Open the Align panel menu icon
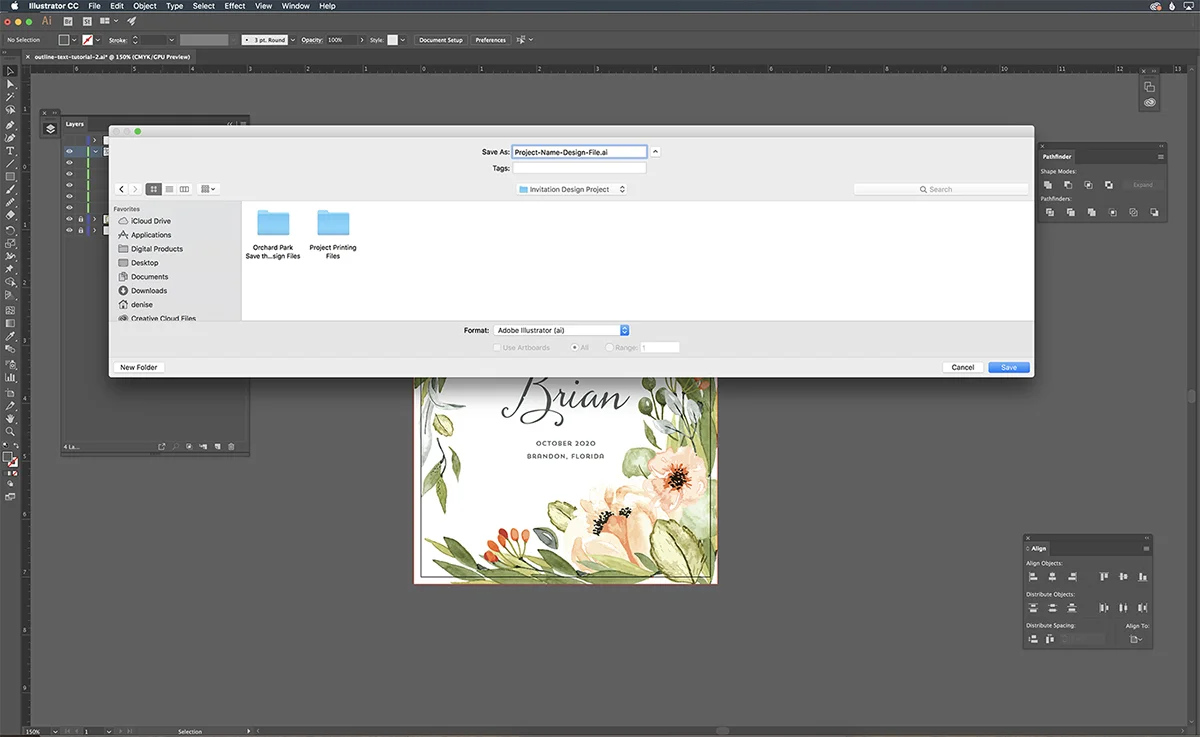 1144,548
